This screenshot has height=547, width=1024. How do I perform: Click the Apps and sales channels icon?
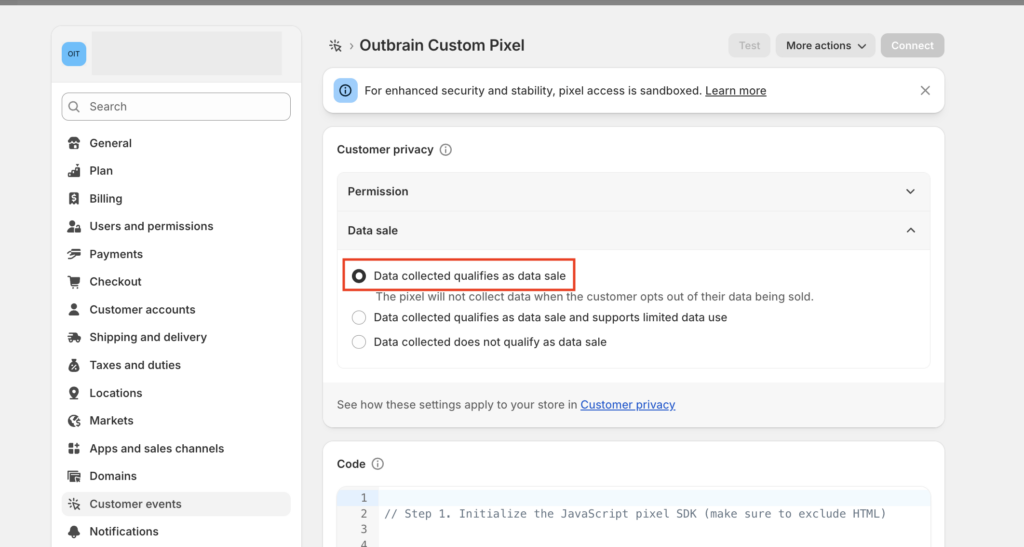74,448
